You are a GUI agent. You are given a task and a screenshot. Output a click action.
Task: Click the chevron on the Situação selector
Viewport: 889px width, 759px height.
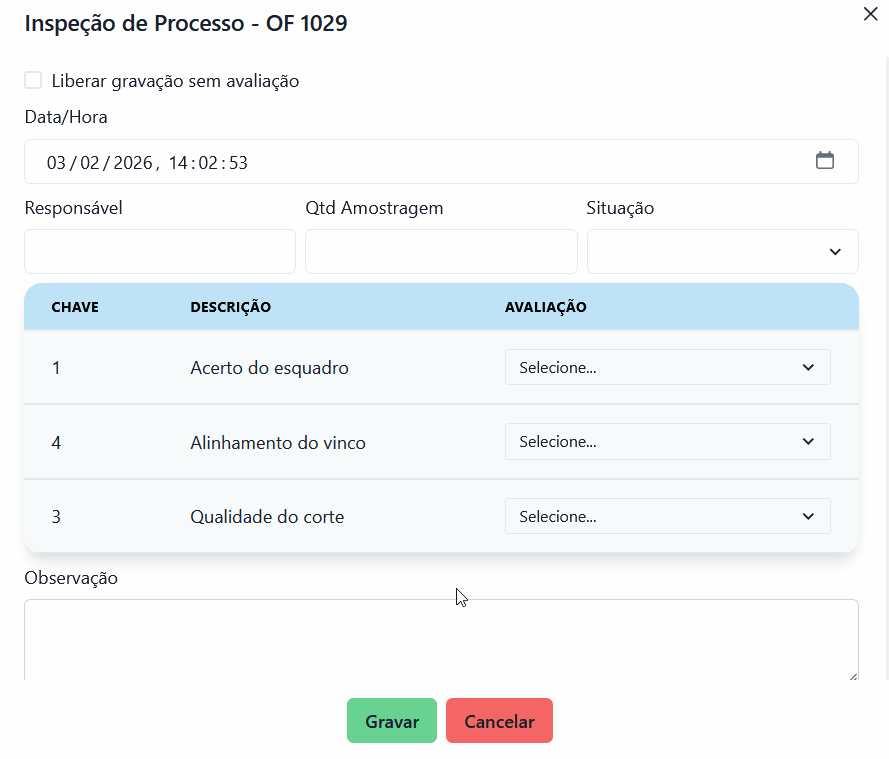tap(835, 251)
